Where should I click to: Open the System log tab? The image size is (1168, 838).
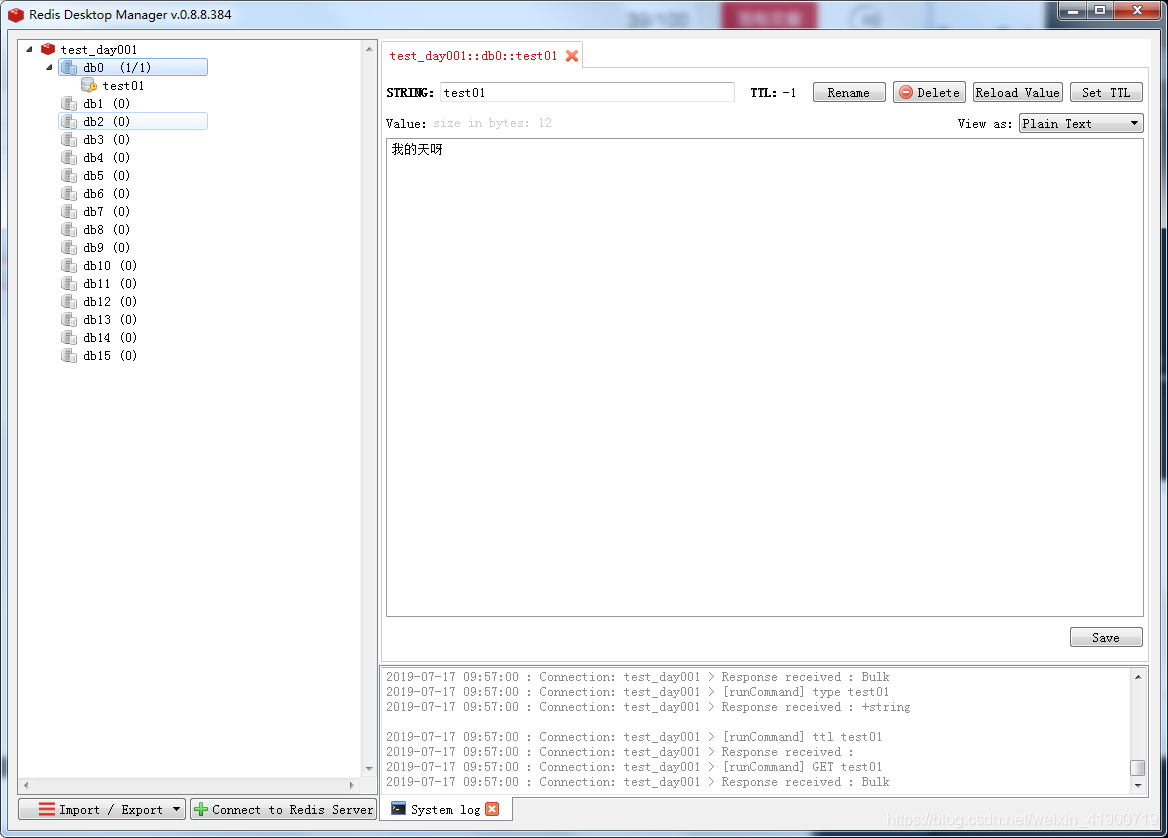point(445,810)
